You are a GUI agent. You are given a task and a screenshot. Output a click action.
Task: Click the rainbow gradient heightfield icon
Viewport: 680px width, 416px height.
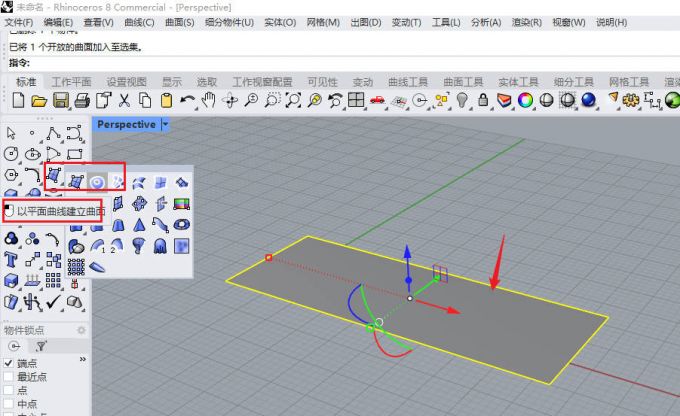pos(181,203)
